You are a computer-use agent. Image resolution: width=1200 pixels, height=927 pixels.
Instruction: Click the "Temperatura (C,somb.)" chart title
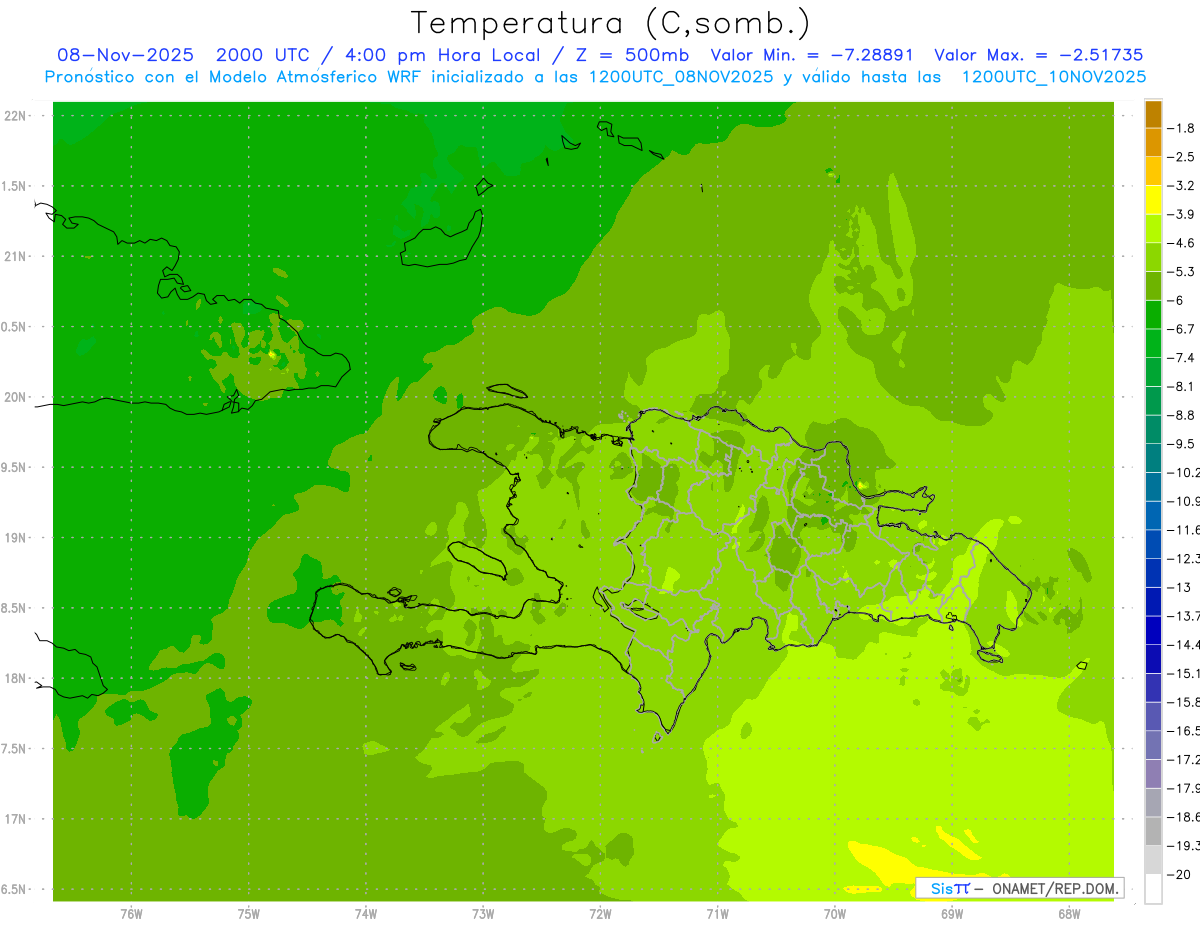(x=611, y=23)
